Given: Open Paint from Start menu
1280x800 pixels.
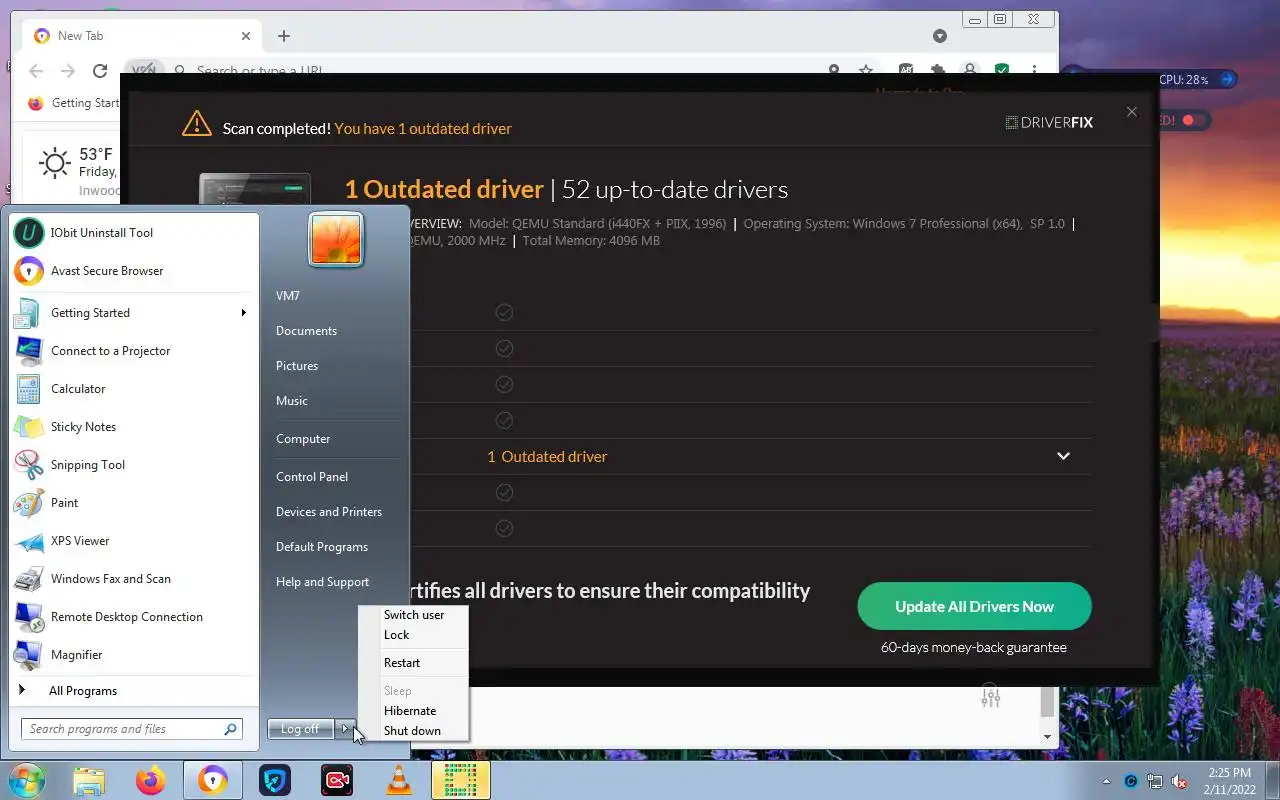Looking at the screenshot, I should pos(134,503).
